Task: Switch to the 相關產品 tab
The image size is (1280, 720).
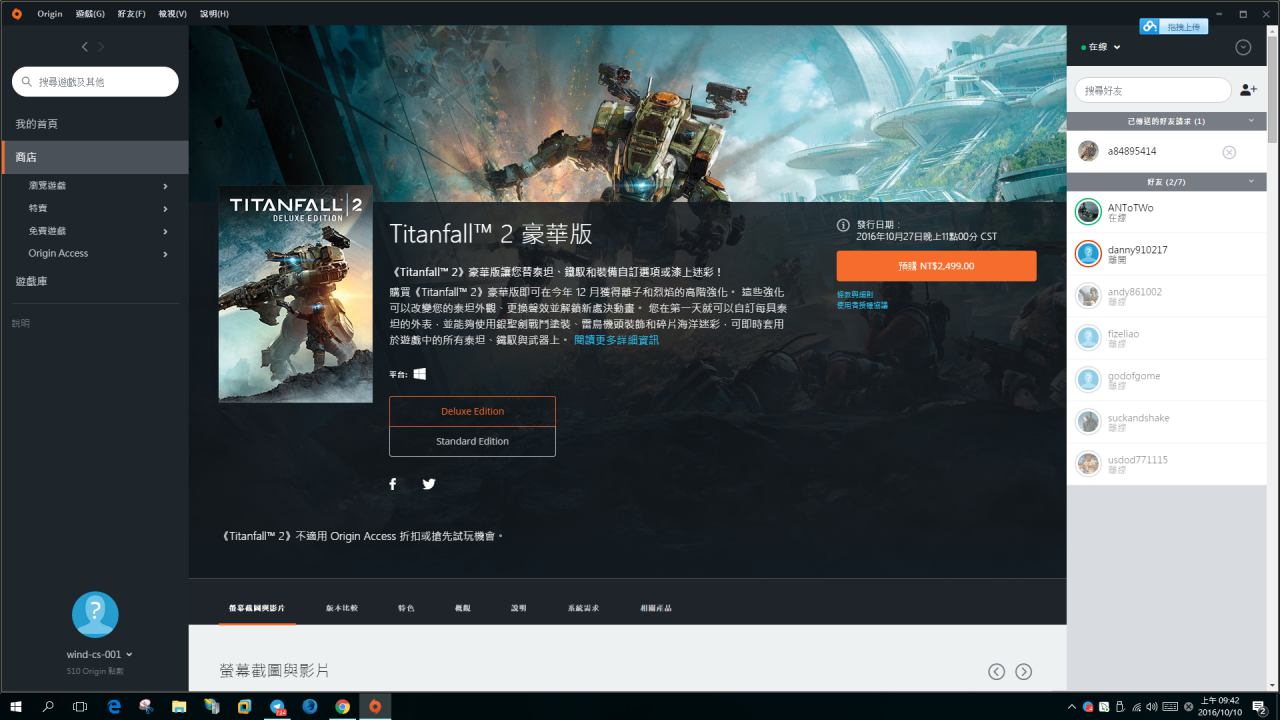Action: 656,608
